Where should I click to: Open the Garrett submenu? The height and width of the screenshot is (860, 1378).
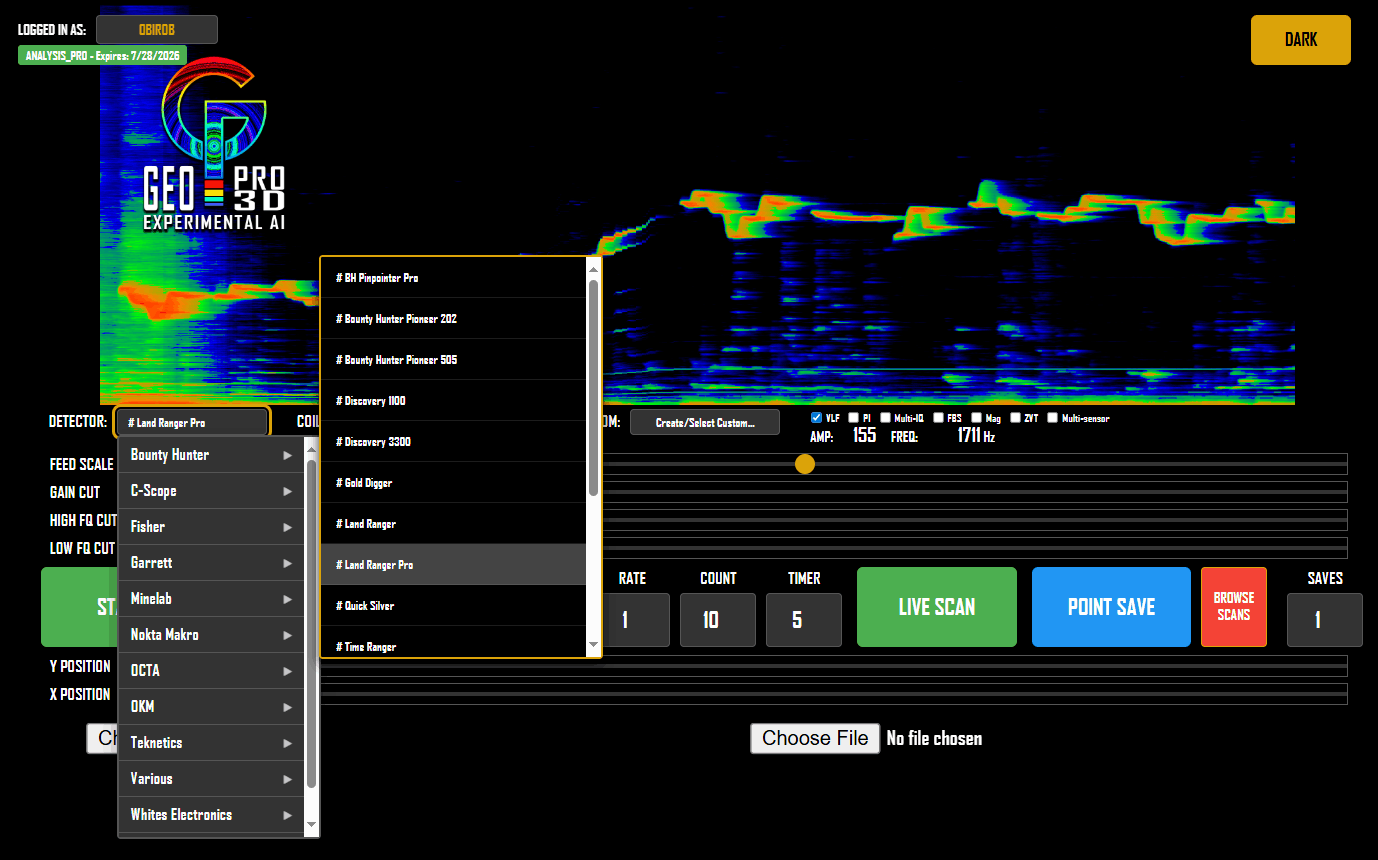(211, 563)
